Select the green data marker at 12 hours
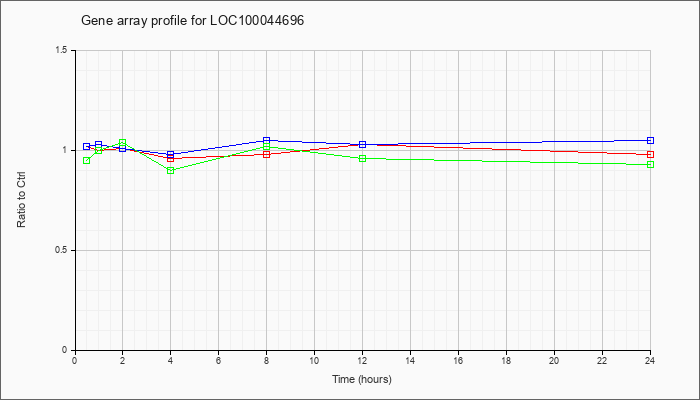This screenshot has width=700, height=400. [x=362, y=158]
